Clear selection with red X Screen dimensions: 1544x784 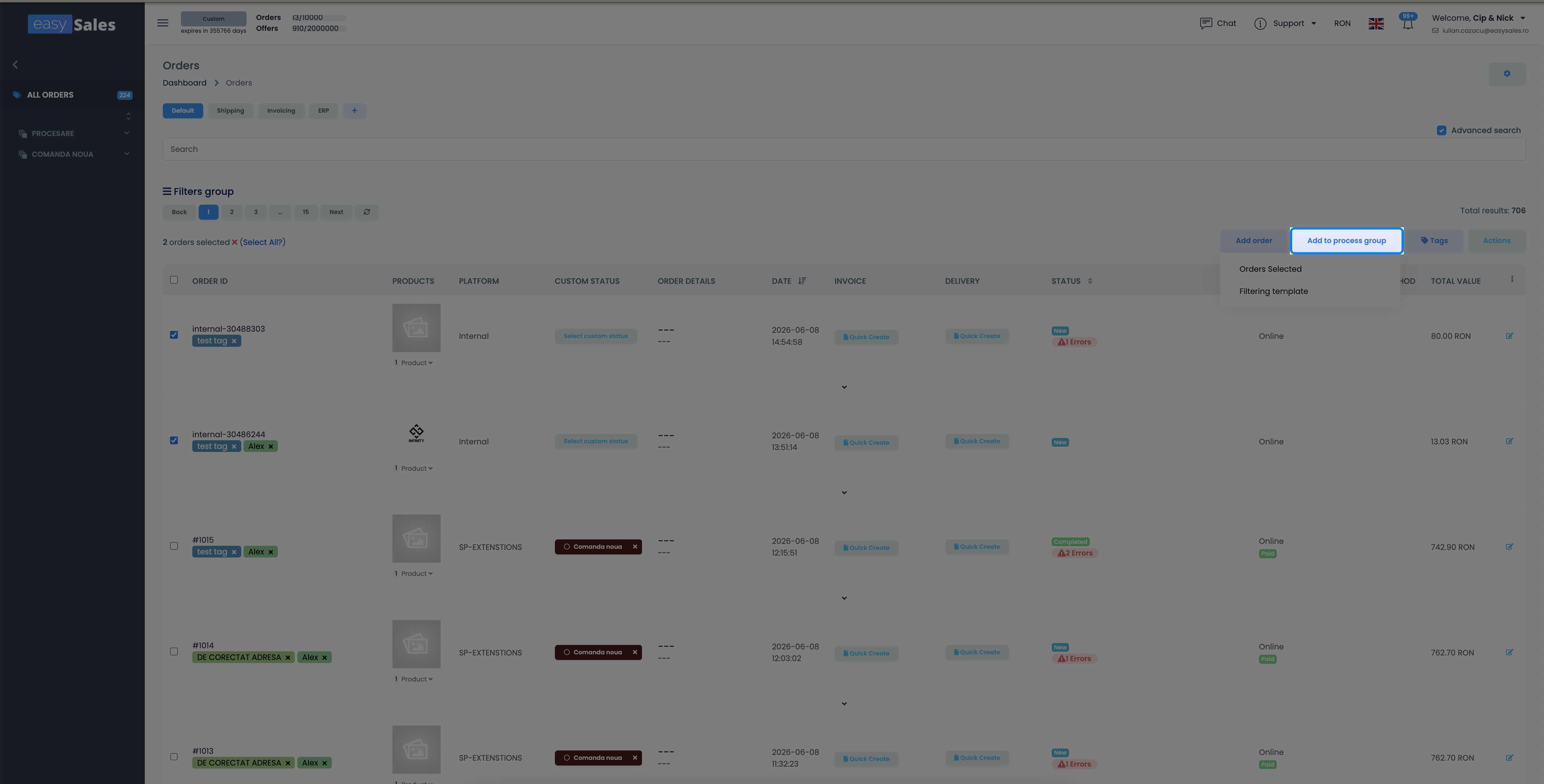[234, 242]
